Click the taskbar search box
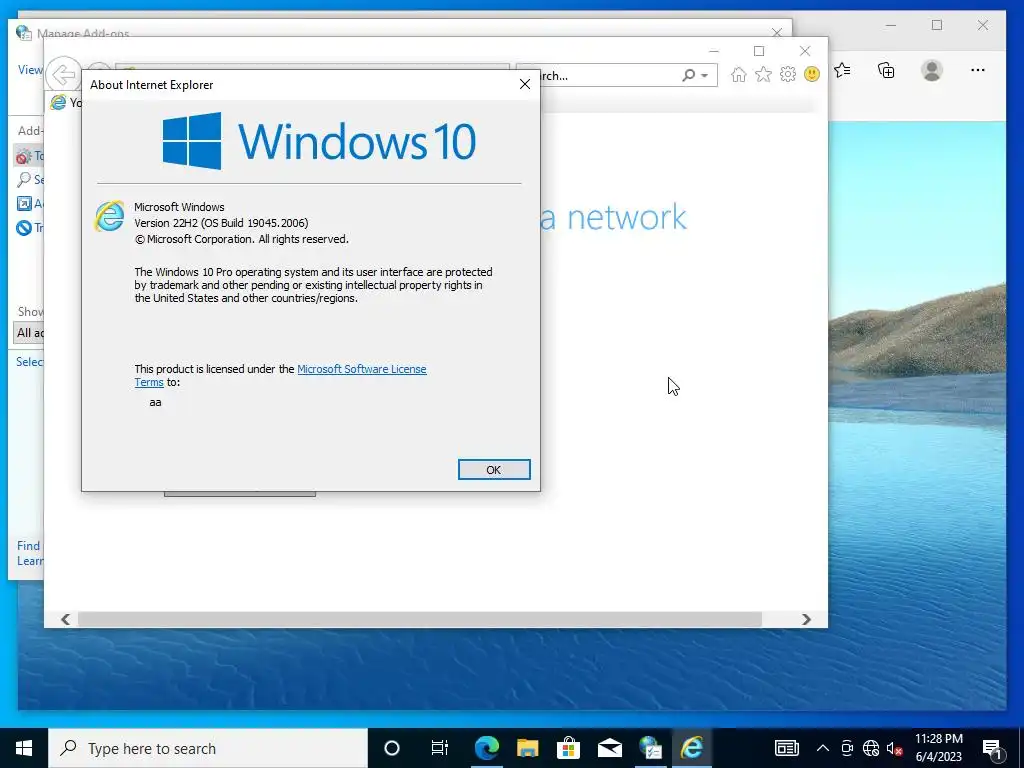 208,748
